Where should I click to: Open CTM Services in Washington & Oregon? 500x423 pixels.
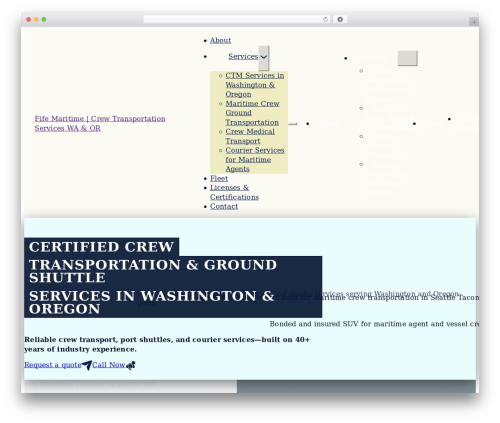[255, 85]
